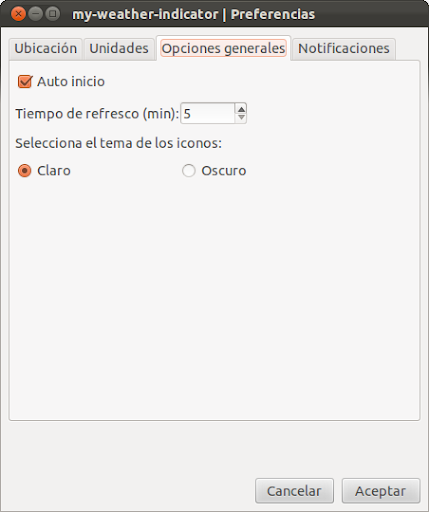Click the Claro label text
429x512 pixels.
point(54,171)
